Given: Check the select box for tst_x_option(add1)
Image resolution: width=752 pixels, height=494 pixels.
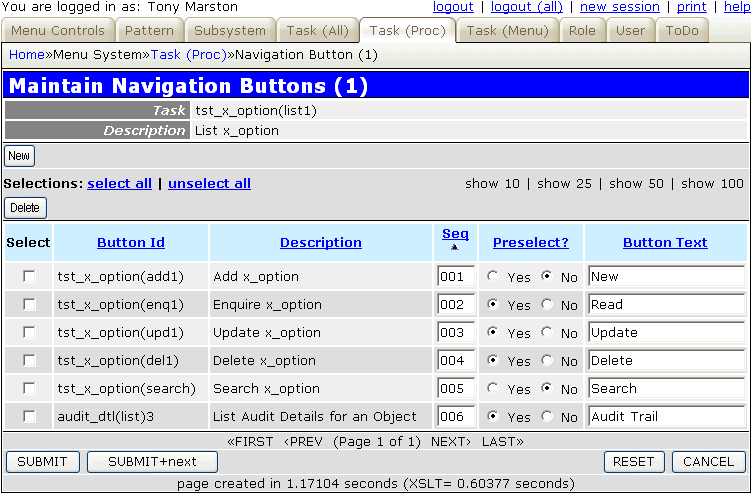Looking at the screenshot, I should tap(29, 277).
